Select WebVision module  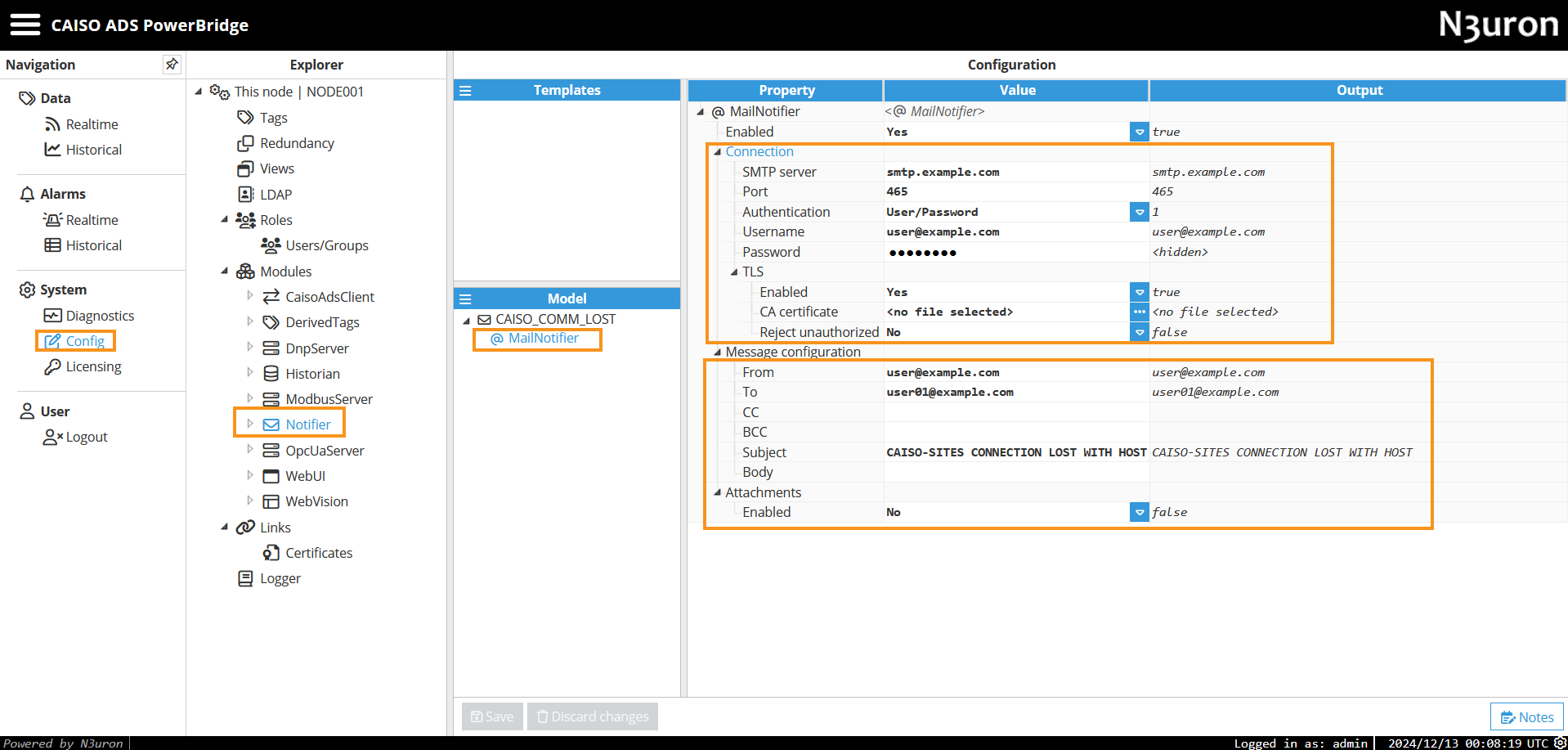[x=306, y=501]
